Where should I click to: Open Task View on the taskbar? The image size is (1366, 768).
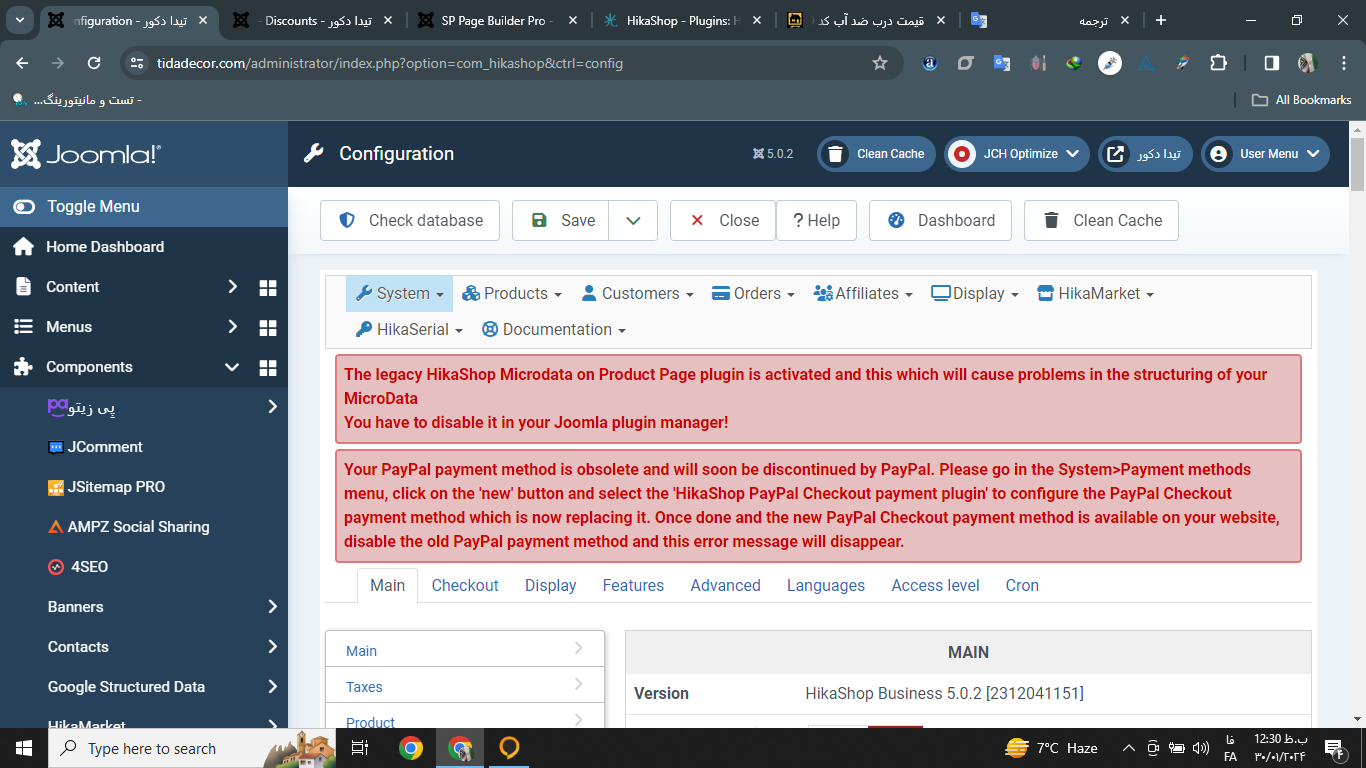tap(361, 748)
